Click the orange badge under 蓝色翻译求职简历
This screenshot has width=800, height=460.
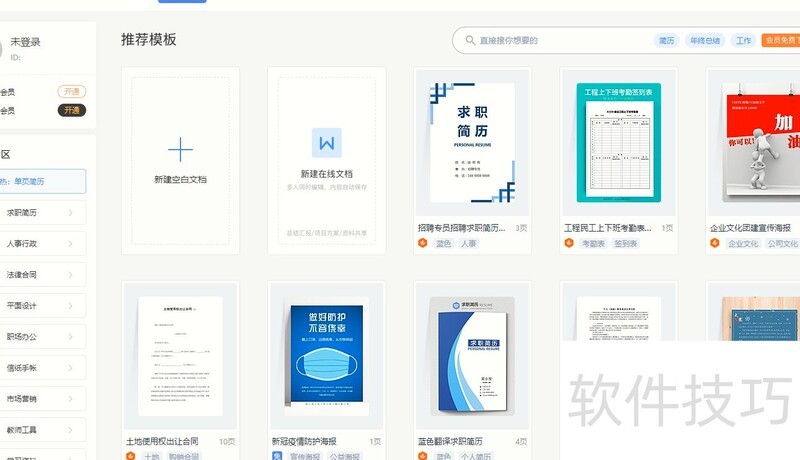coord(422,456)
